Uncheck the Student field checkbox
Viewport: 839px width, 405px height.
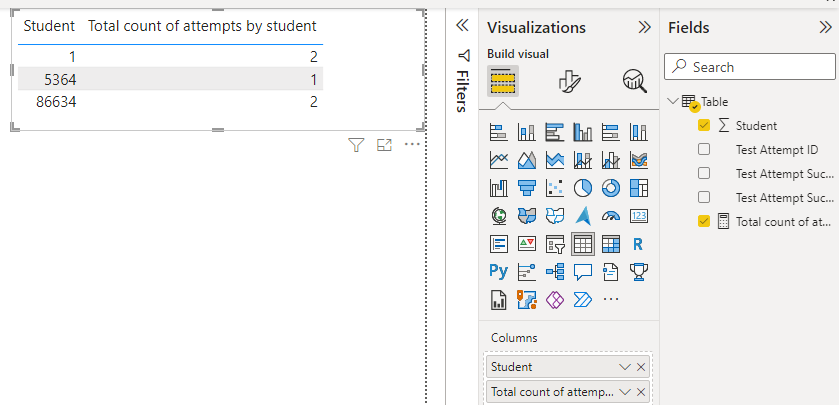[x=704, y=125]
